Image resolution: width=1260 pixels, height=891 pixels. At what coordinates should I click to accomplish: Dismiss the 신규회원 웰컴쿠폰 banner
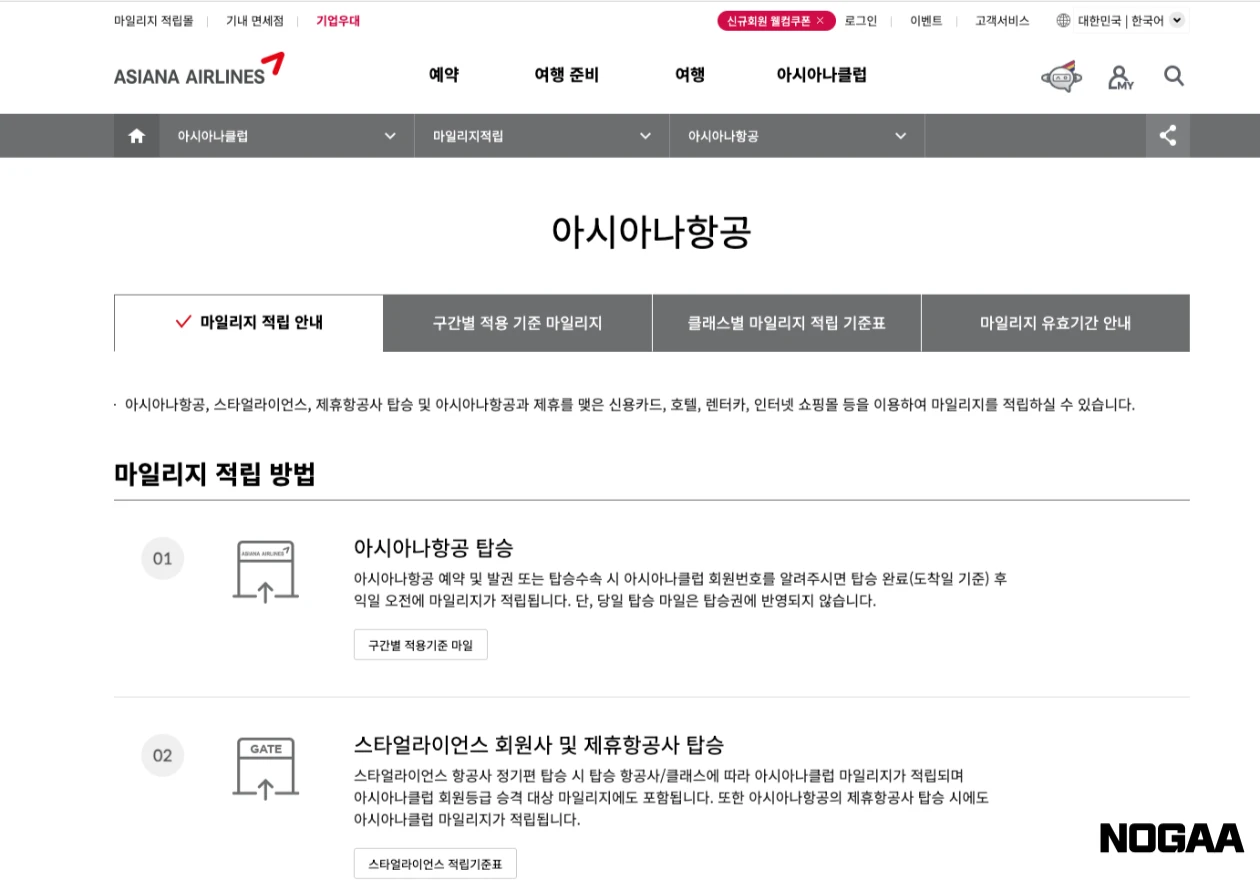coord(820,20)
